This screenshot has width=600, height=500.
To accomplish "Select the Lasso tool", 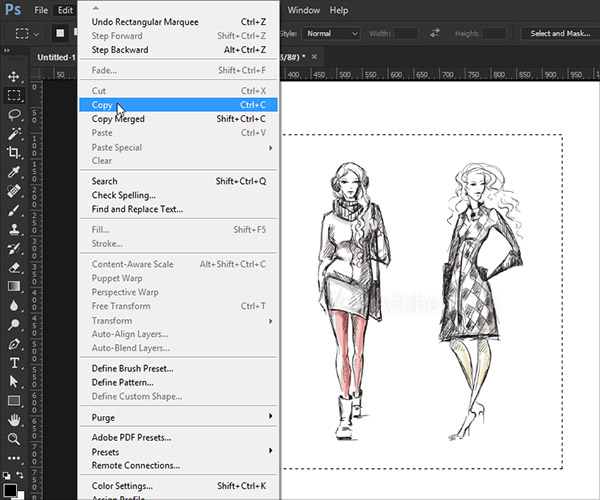I will point(14,115).
